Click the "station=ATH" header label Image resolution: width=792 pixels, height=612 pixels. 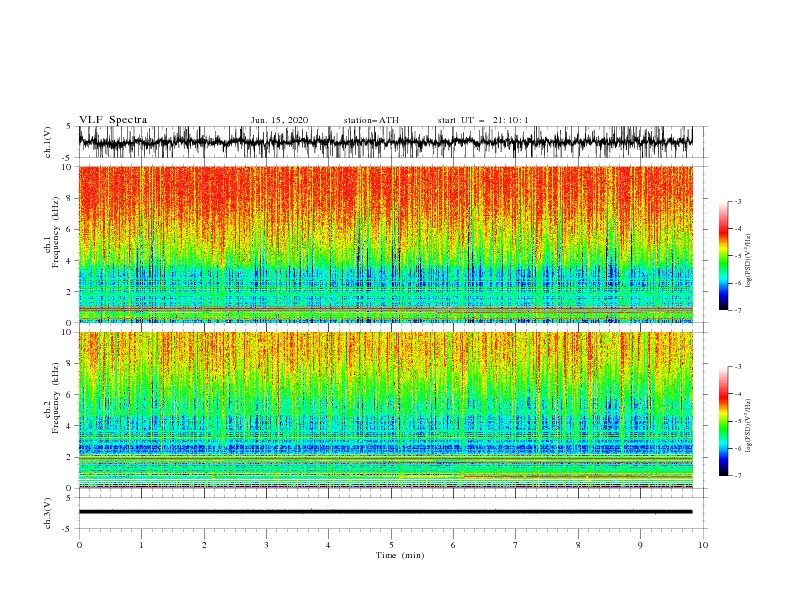[x=371, y=120]
